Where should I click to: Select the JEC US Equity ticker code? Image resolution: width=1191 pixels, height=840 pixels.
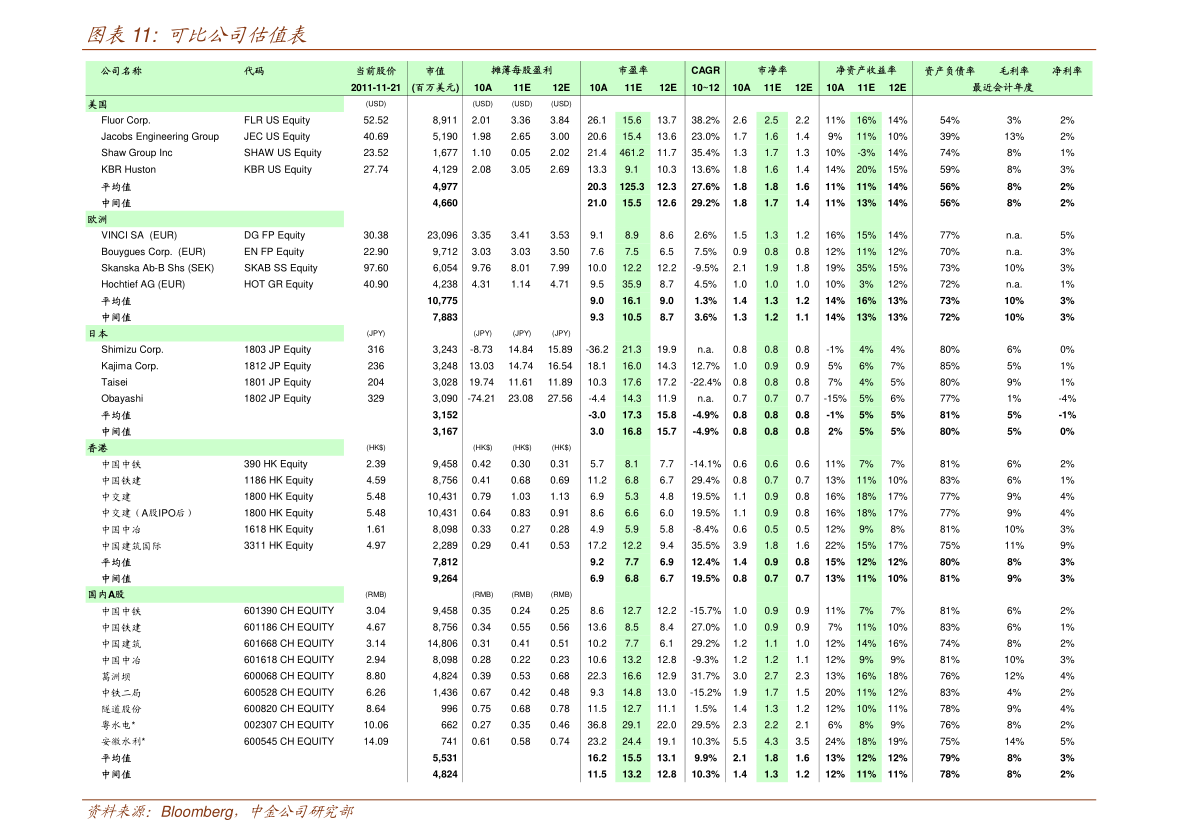(x=276, y=137)
